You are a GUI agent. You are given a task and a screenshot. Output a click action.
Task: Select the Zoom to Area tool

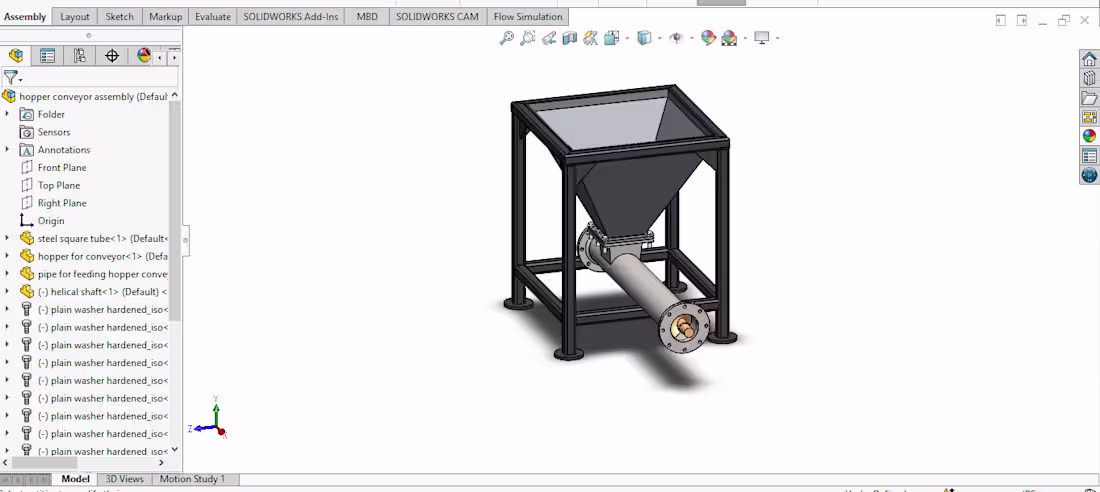click(x=528, y=38)
